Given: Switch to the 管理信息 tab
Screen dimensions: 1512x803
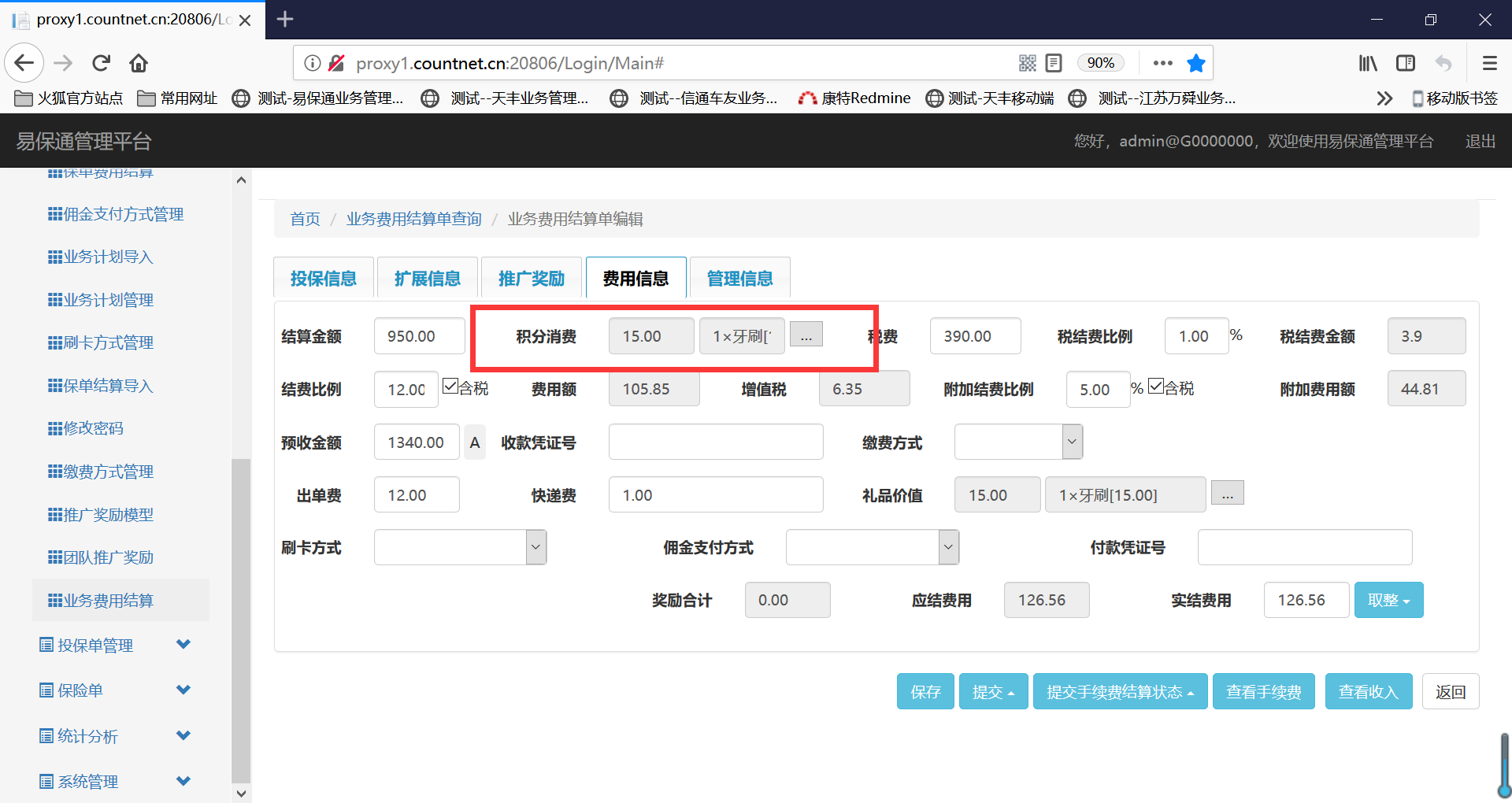Looking at the screenshot, I should pos(739,278).
